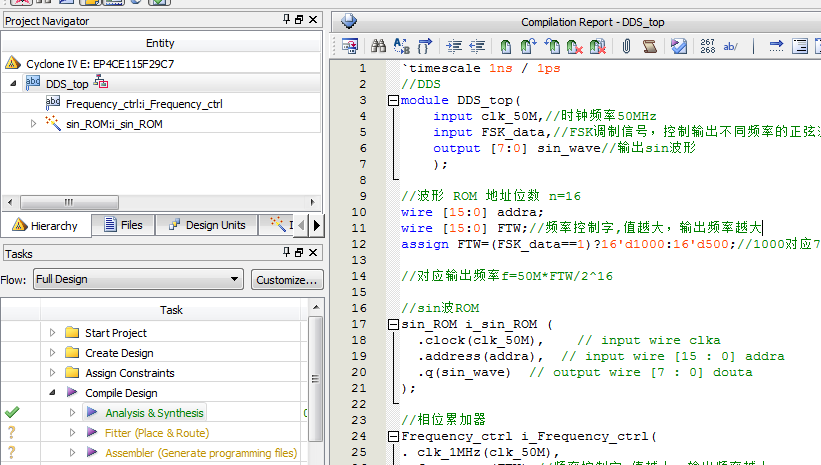The height and width of the screenshot is (465, 821).
Task: Expand the Assembler task
Action: coord(72,452)
